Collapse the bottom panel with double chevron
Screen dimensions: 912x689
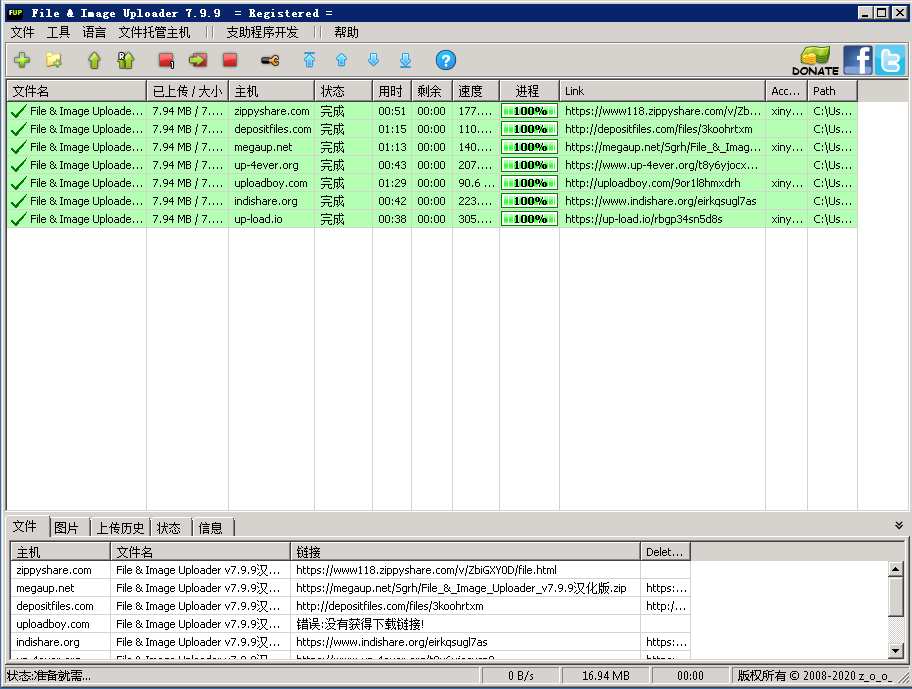coord(899,526)
